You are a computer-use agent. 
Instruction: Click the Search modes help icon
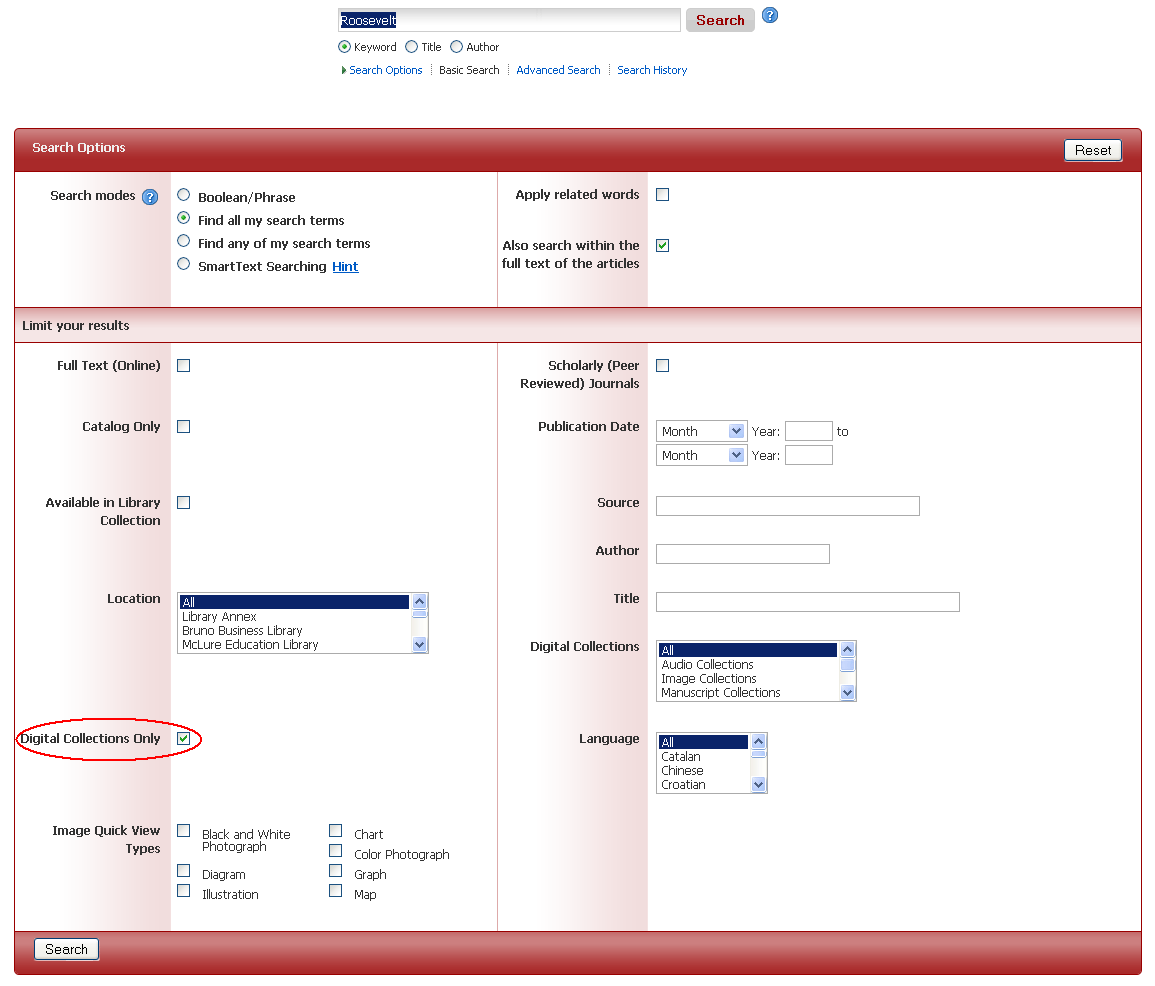150,197
